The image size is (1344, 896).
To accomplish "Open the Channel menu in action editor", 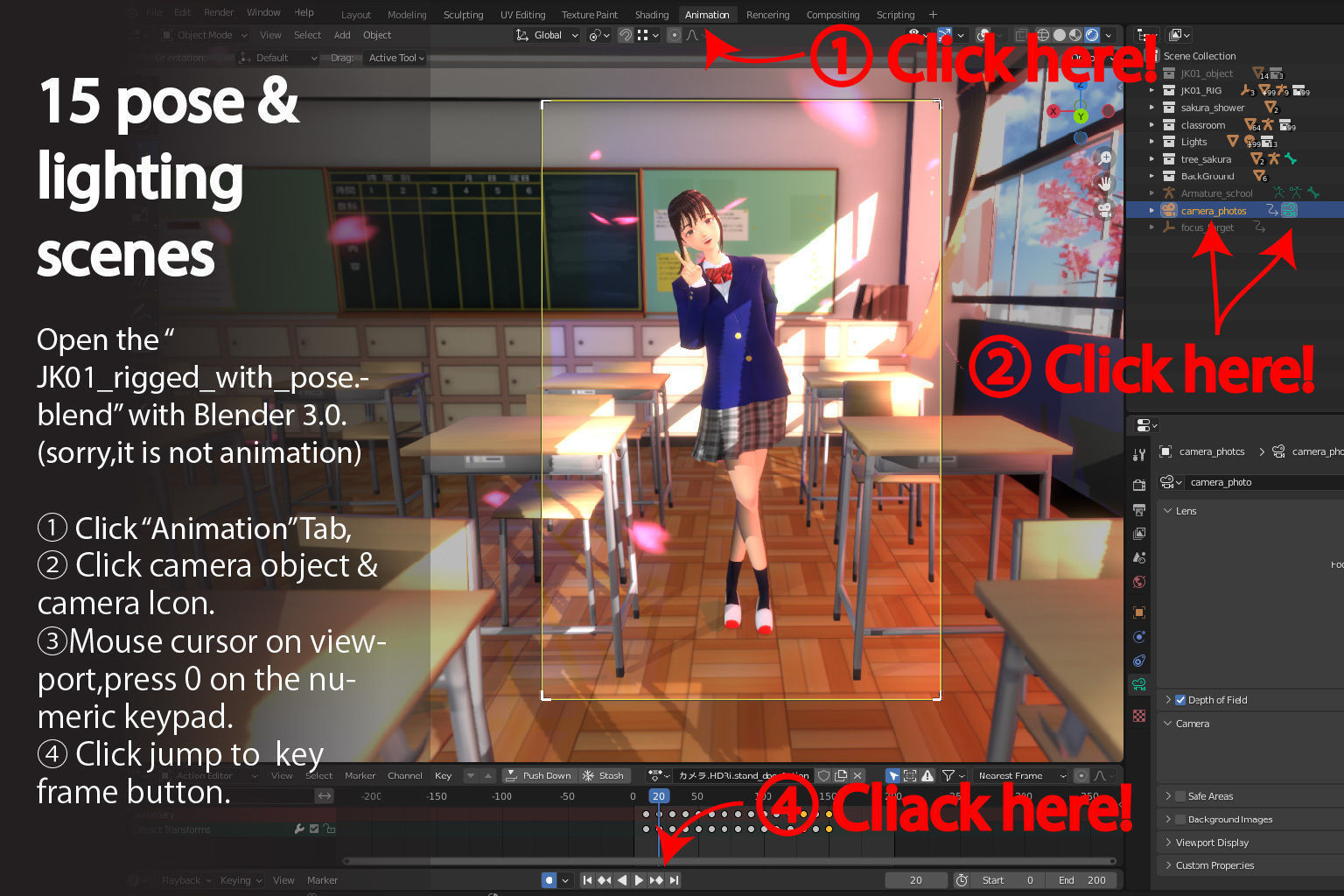I will pos(405,775).
